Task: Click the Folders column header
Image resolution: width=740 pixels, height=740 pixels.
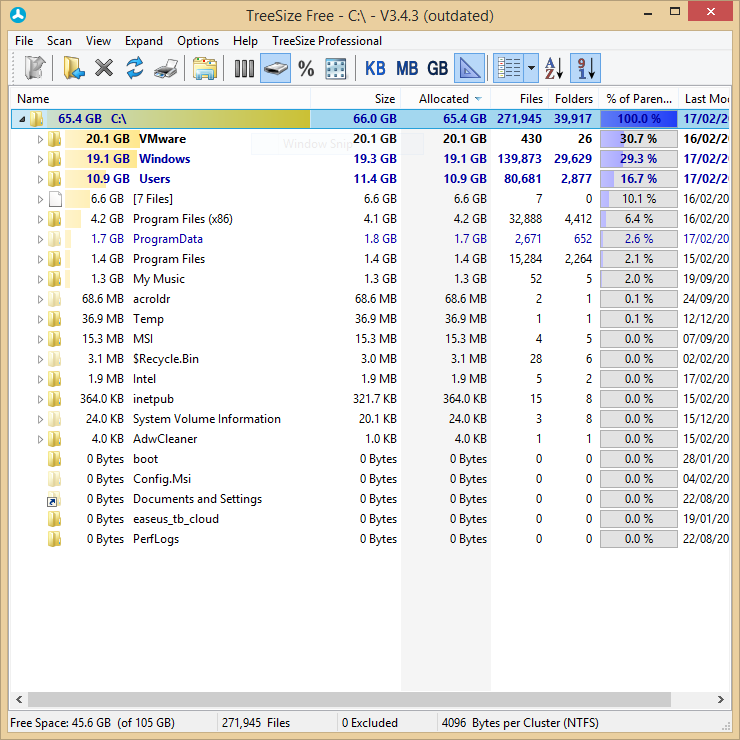Action: pos(573,99)
